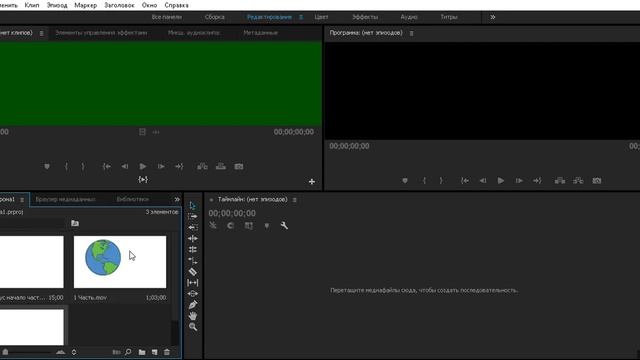Play clip in Source monitor
640x360 pixels.
(142, 167)
